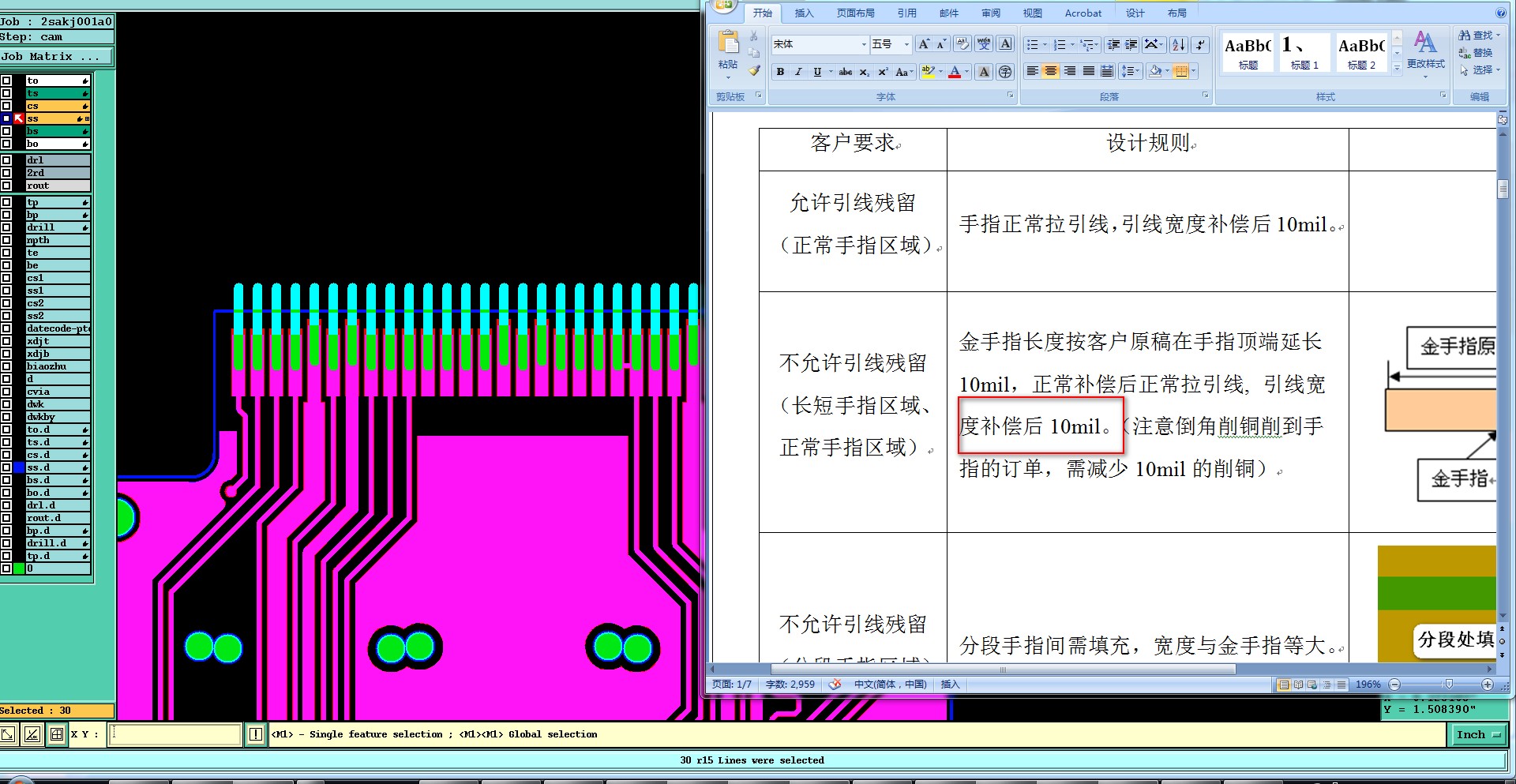Toggle the 'mpth' layer checkbox
1516x784 pixels.
(x=6, y=240)
